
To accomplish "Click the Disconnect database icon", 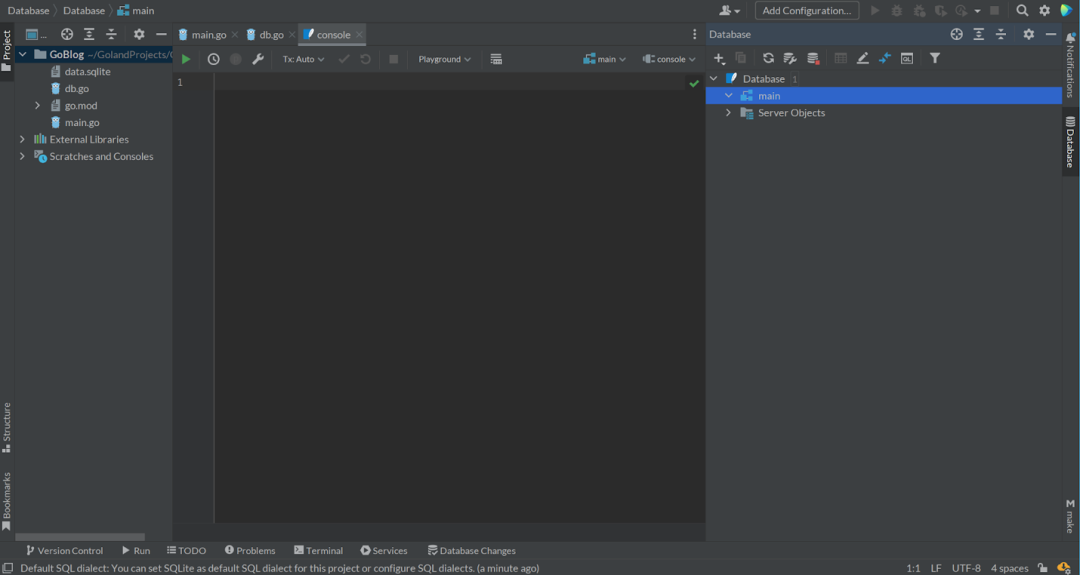I will tap(813, 59).
